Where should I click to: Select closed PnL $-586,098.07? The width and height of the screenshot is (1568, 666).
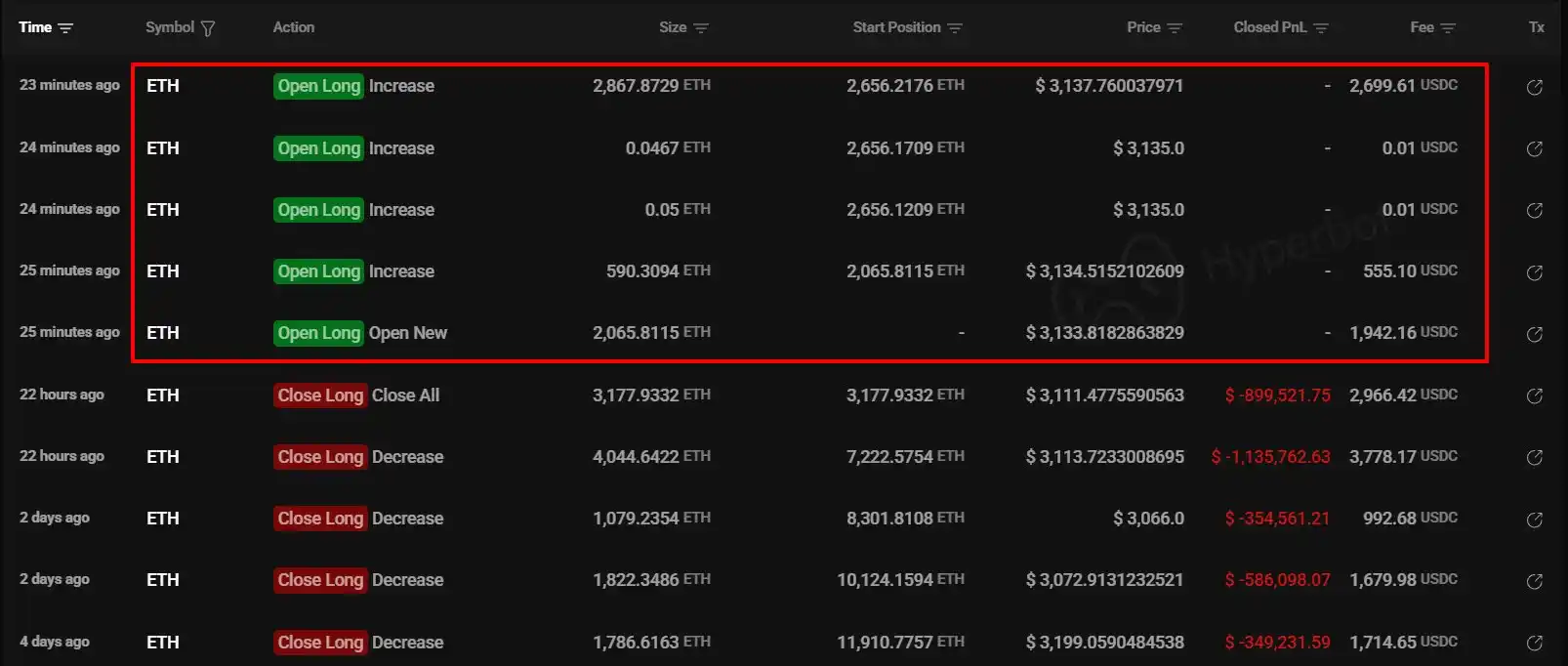1278,580
